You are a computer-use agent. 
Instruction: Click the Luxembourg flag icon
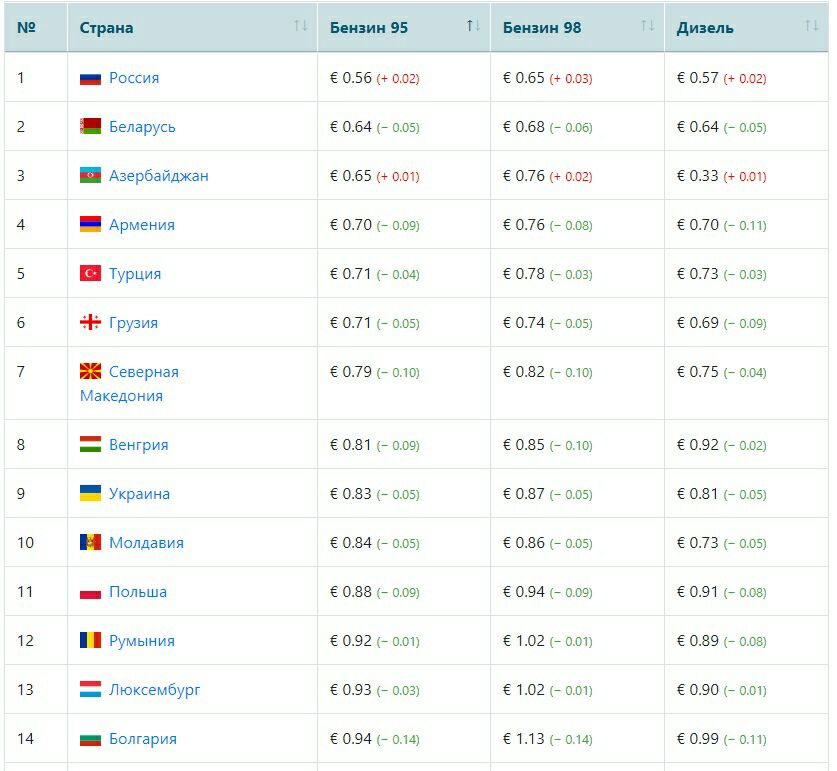[90, 690]
